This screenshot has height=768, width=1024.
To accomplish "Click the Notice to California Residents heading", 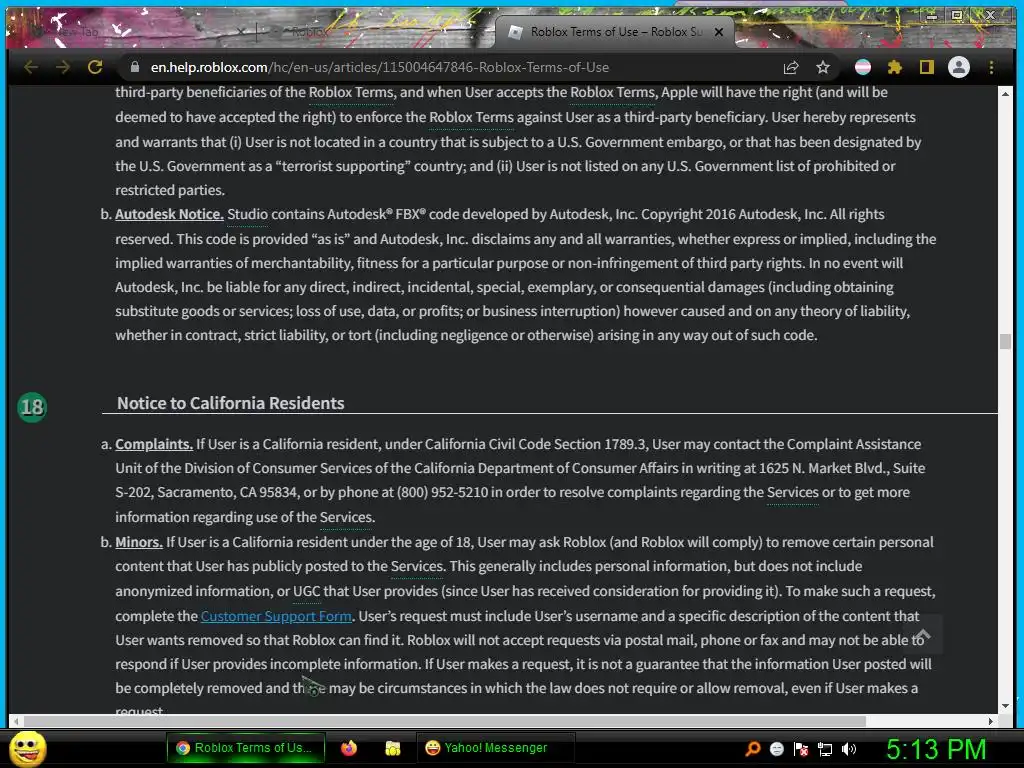I will click(x=231, y=403).
